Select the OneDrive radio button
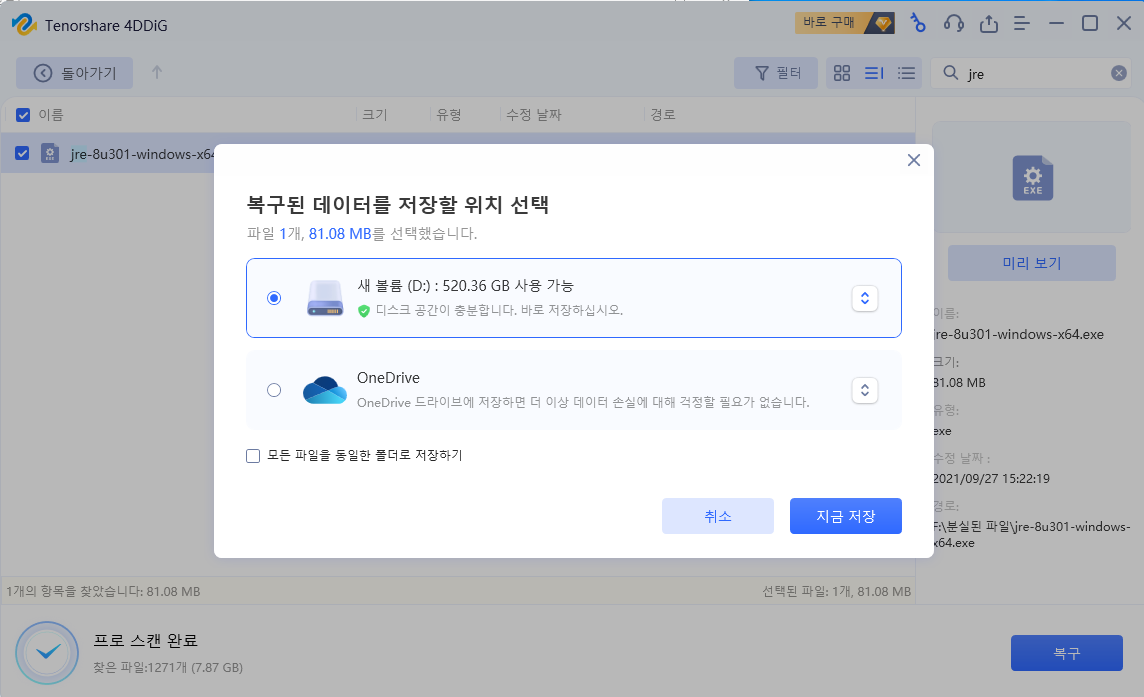 (274, 390)
